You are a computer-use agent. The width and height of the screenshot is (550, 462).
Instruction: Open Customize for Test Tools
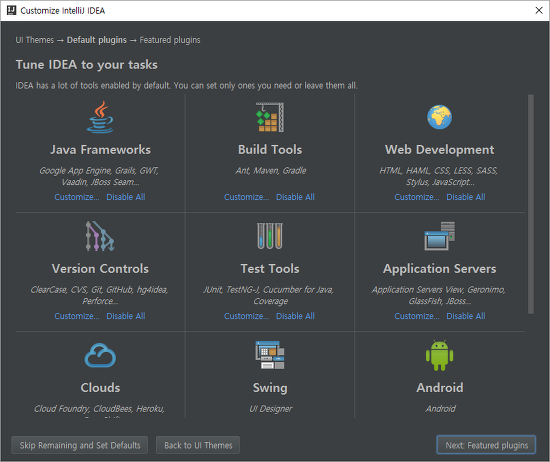point(247,316)
